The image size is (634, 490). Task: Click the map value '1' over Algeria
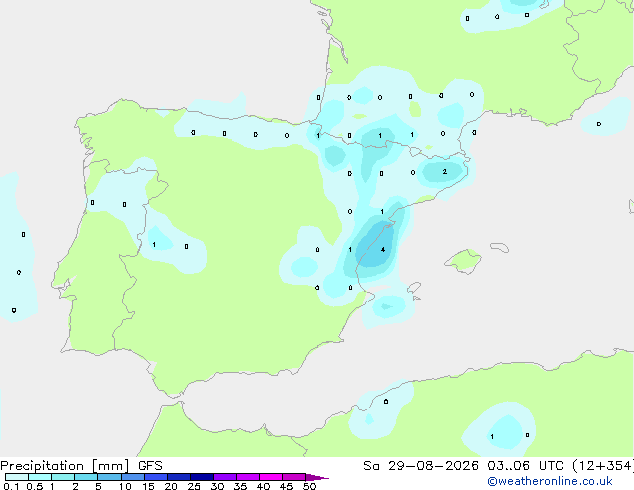coord(492,437)
